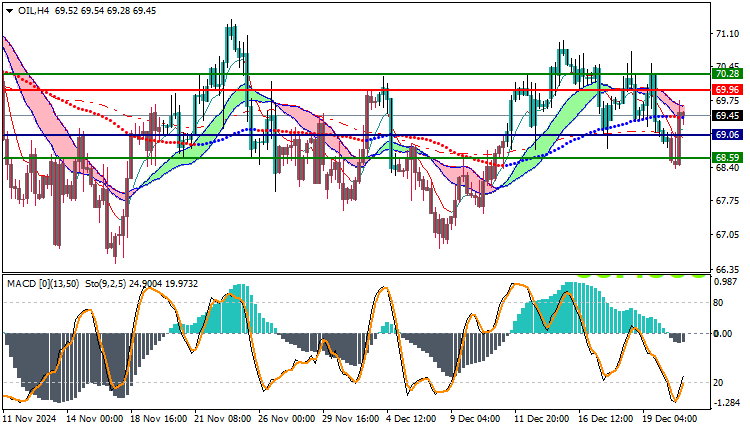The height and width of the screenshot is (430, 750).
Task: Click the 80 stochastic level label
Action: (718, 303)
